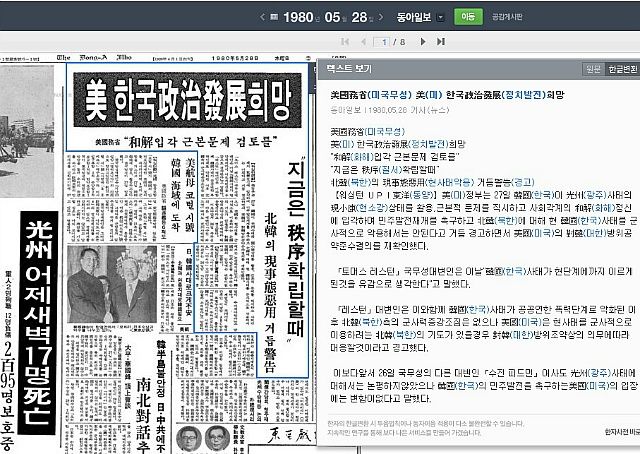Click the paragraph starting 「토머스 레스턴」
Viewport: 640px width, 454px height.
481,278
